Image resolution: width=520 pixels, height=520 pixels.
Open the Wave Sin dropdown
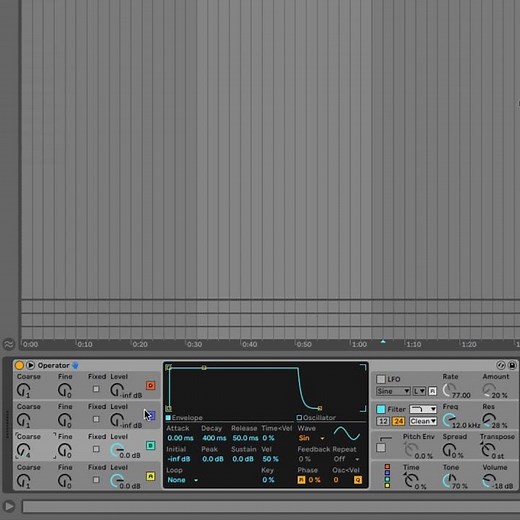click(x=311, y=438)
